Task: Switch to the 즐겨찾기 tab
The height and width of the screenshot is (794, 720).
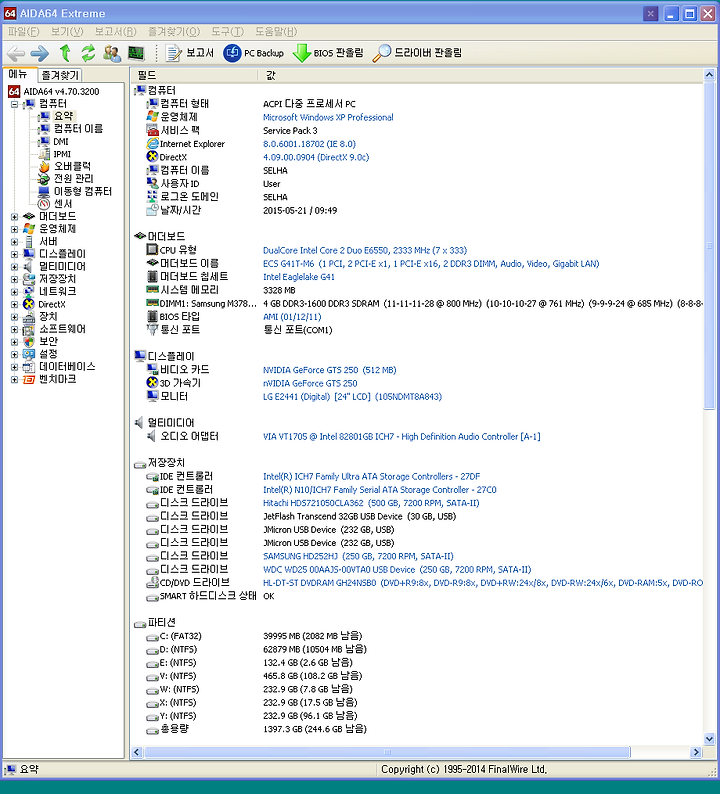Action: tap(60, 75)
